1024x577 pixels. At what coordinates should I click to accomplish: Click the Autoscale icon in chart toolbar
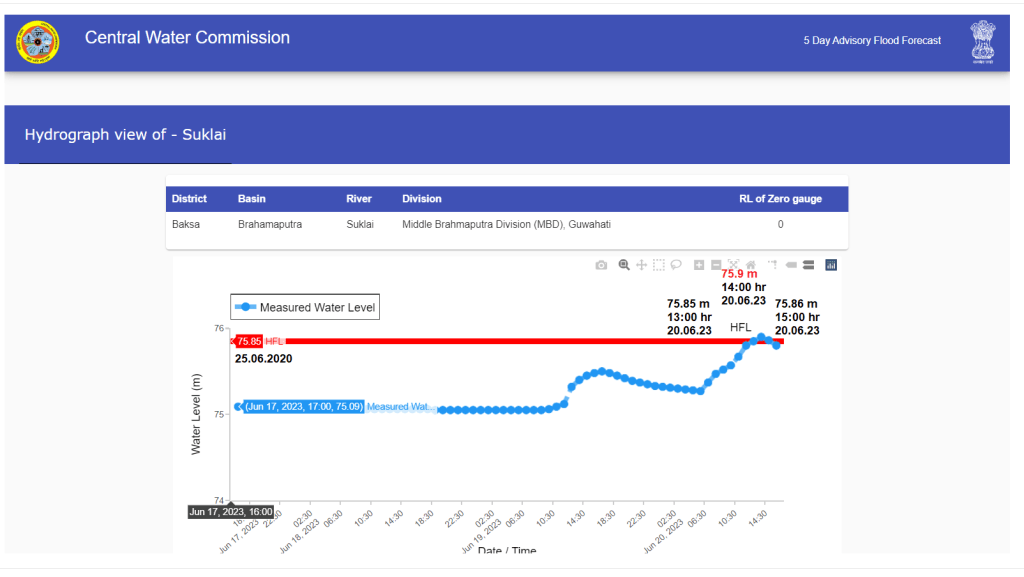pyautogui.click(x=734, y=265)
